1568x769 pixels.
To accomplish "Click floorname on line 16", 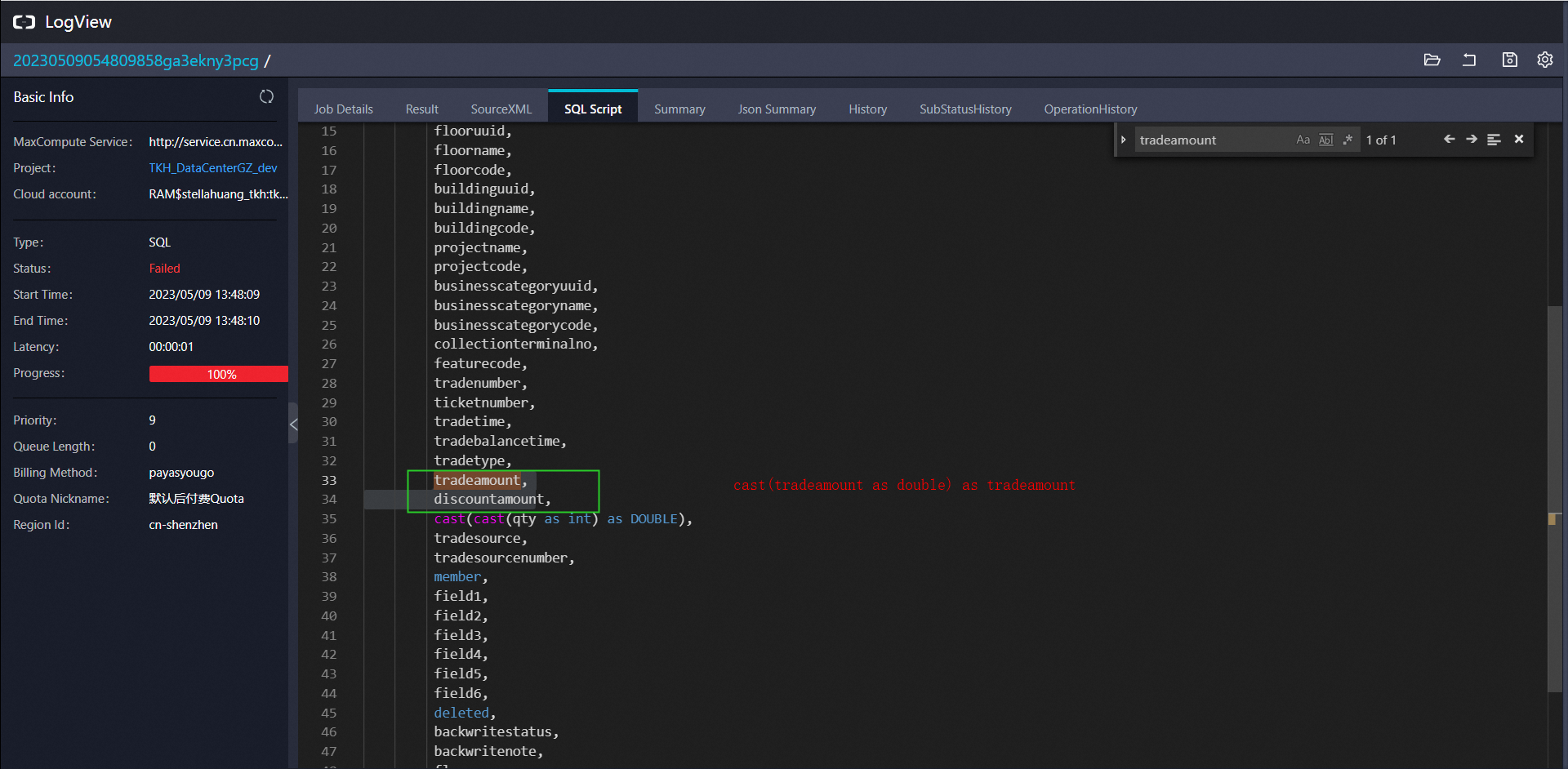I will coord(469,150).
